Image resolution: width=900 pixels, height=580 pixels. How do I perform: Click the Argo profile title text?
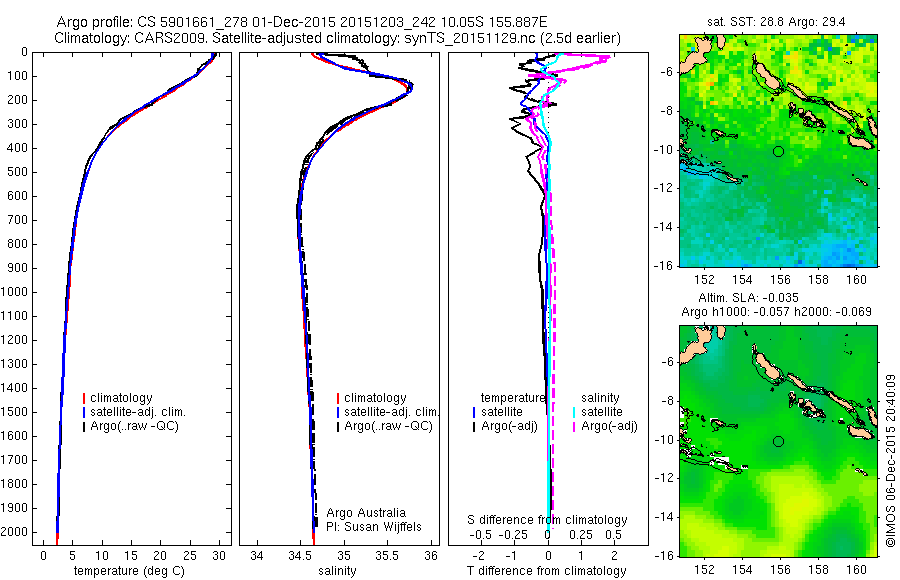[x=302, y=22]
